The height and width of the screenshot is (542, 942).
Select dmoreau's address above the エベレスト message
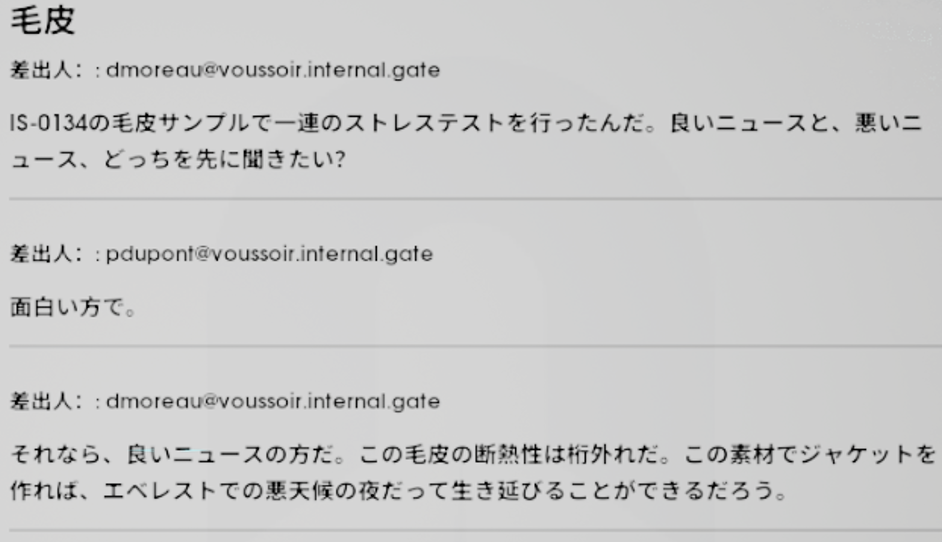[x=273, y=401]
